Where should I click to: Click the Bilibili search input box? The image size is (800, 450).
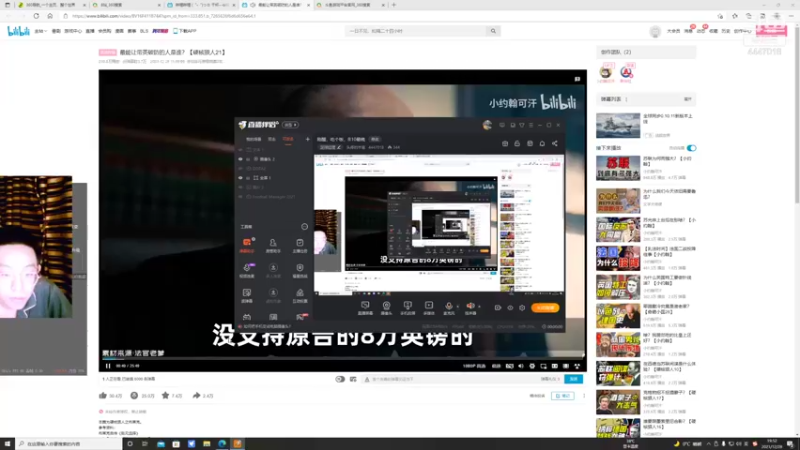416,31
